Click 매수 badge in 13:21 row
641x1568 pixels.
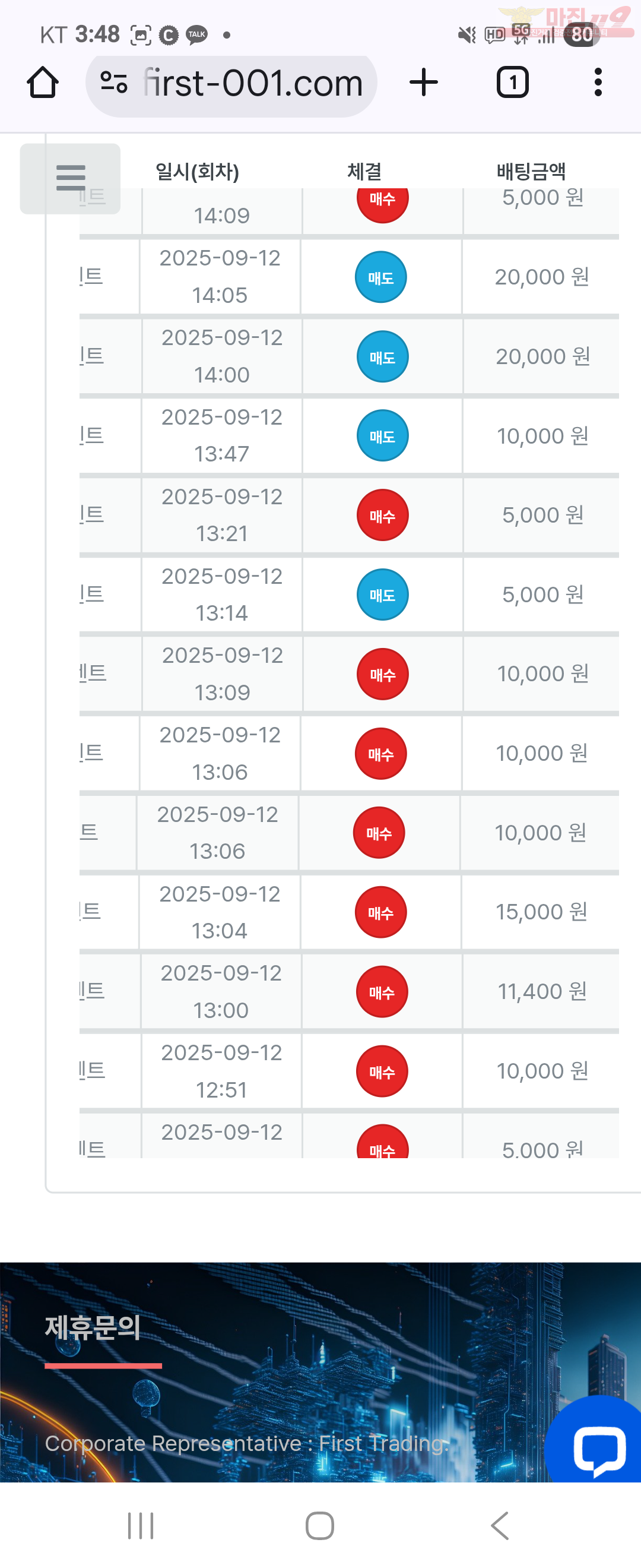[x=382, y=516]
